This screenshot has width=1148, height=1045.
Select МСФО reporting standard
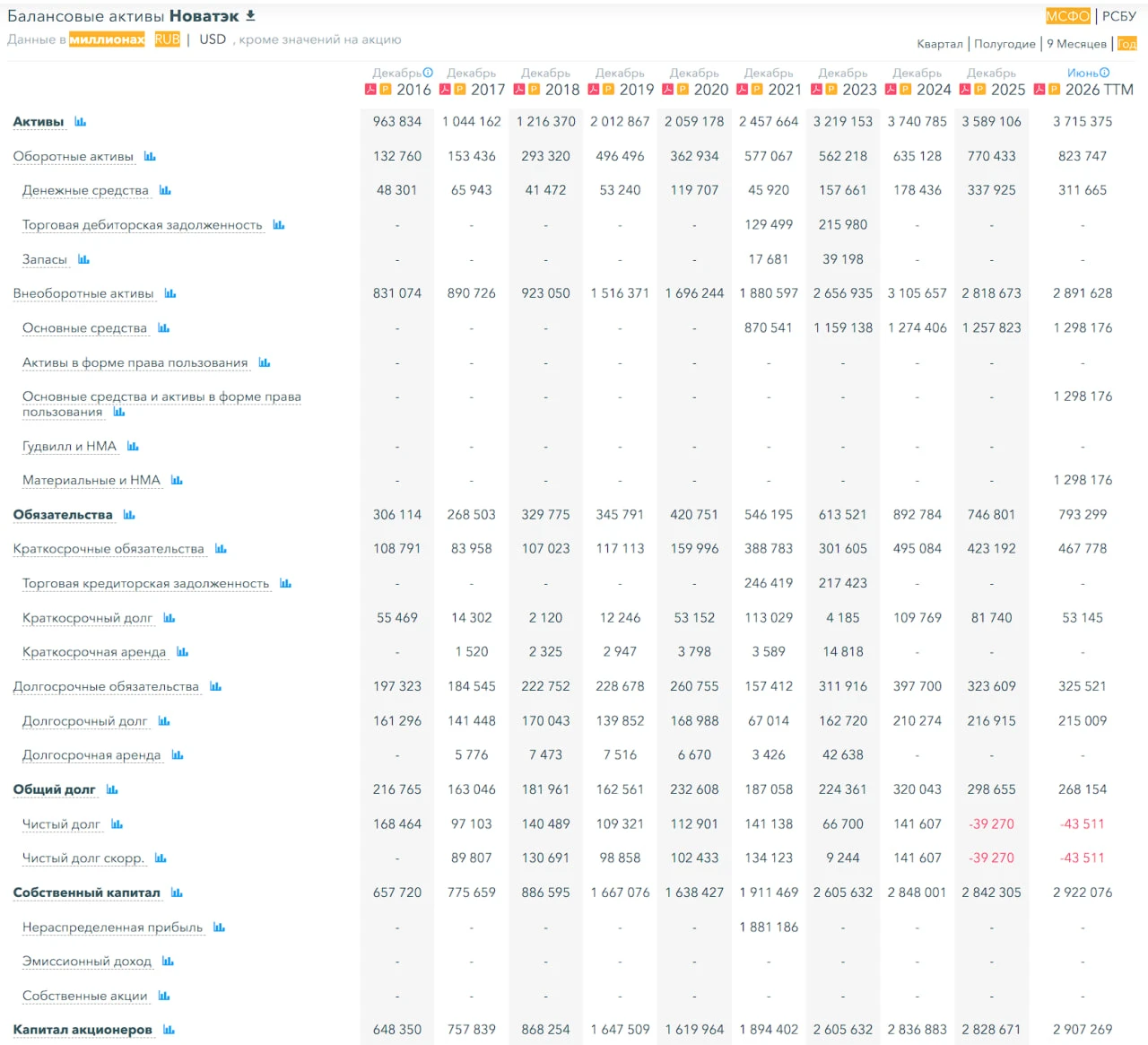point(1068,16)
